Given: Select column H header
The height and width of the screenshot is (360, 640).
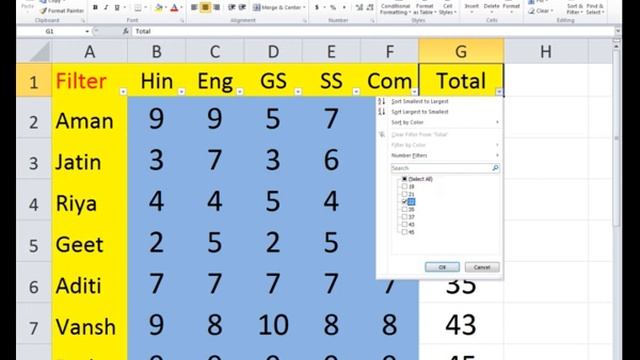Looking at the screenshot, I should (546, 51).
